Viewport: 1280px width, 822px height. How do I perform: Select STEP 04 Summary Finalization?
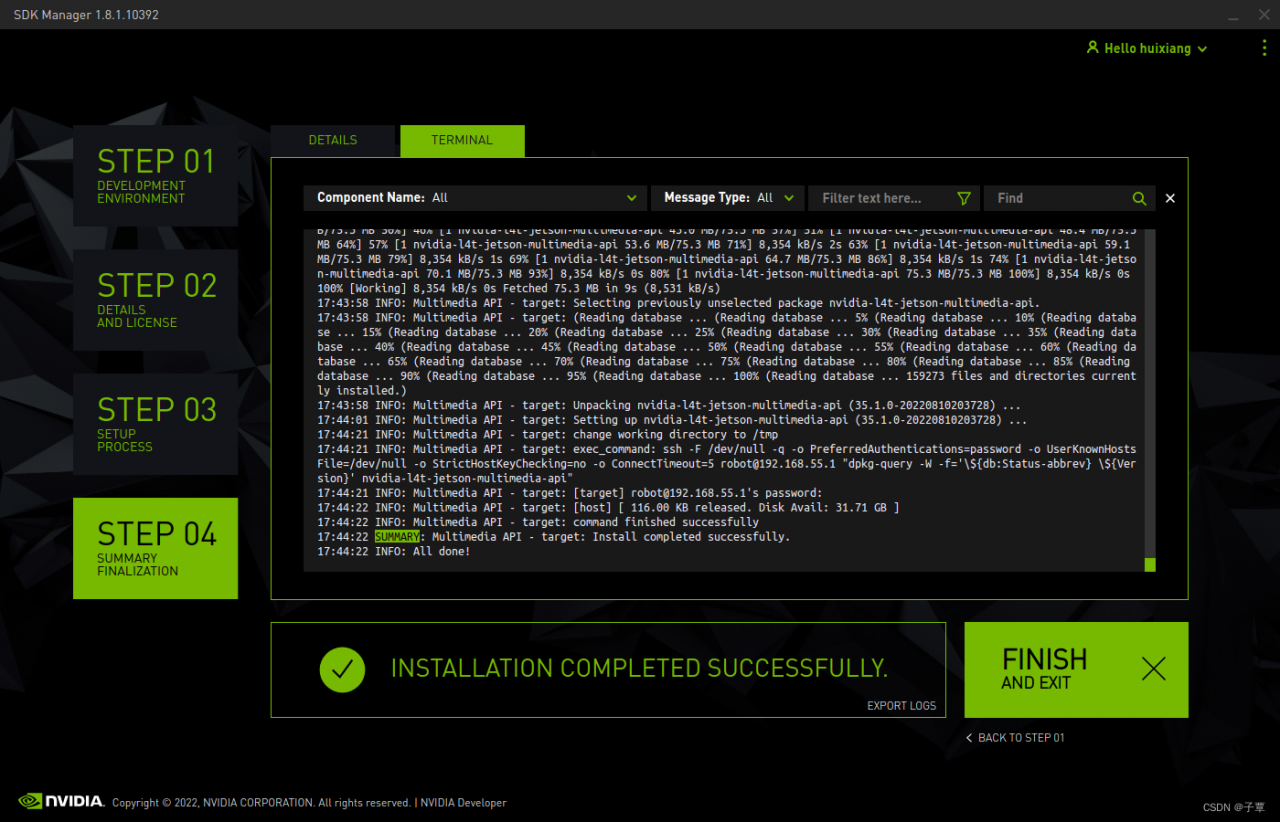(x=155, y=548)
